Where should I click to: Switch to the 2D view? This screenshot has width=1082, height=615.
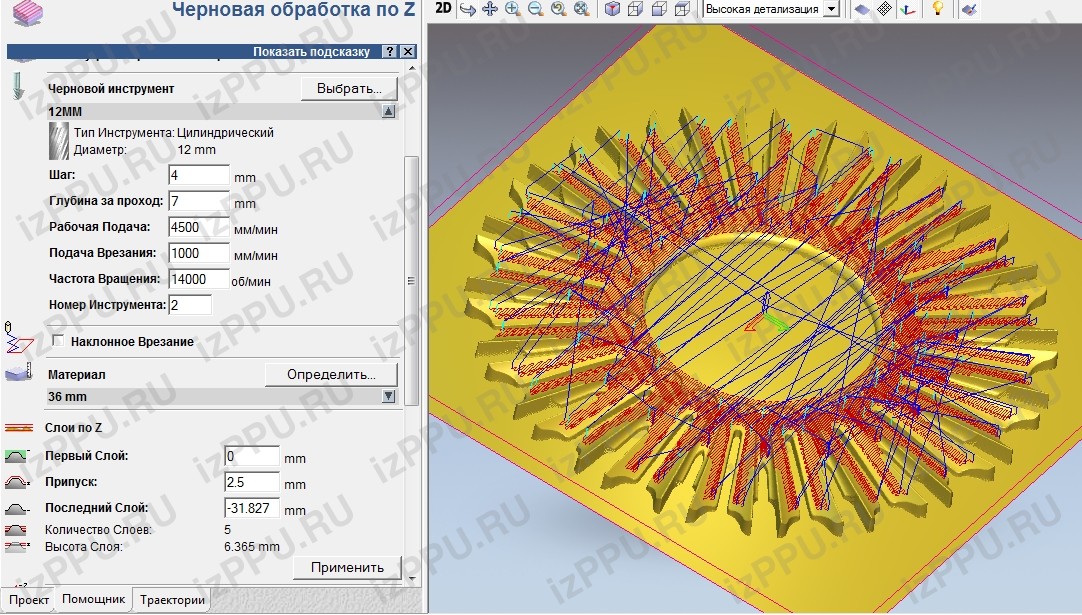coord(443,9)
